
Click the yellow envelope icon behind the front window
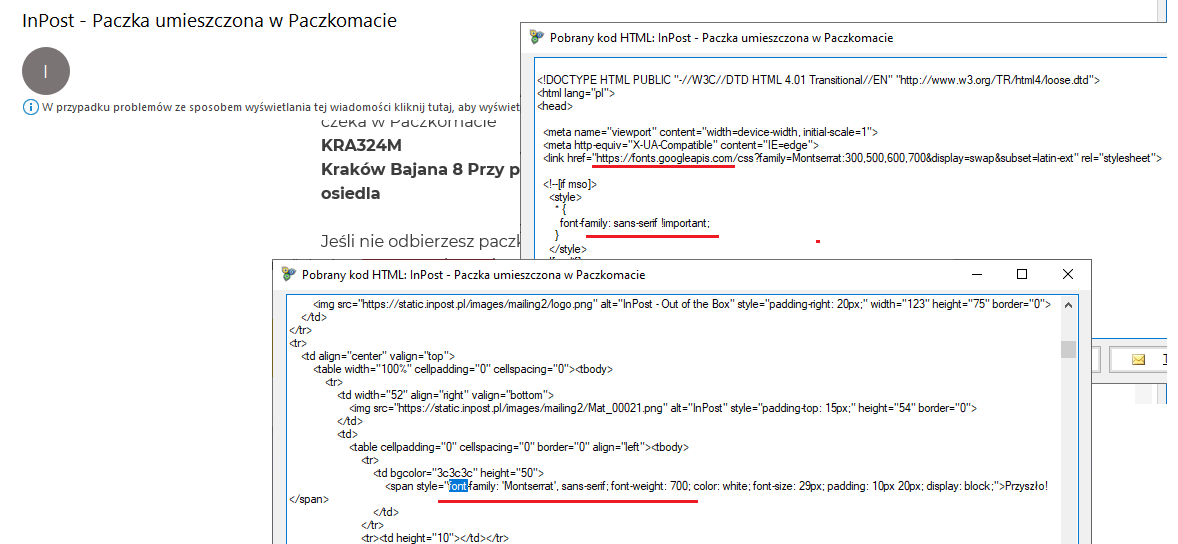1138,360
